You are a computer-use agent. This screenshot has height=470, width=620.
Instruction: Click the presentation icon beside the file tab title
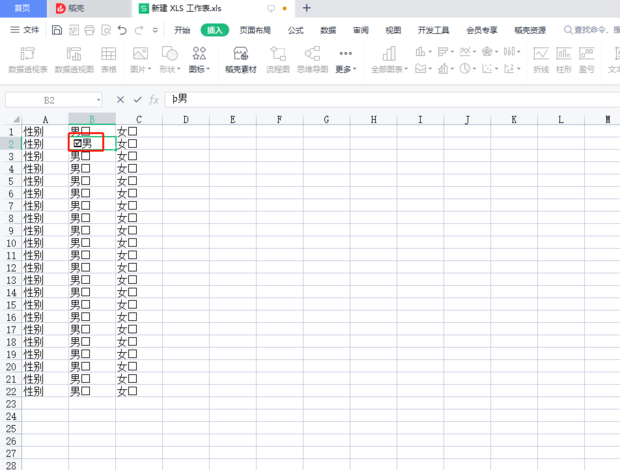click(271, 8)
